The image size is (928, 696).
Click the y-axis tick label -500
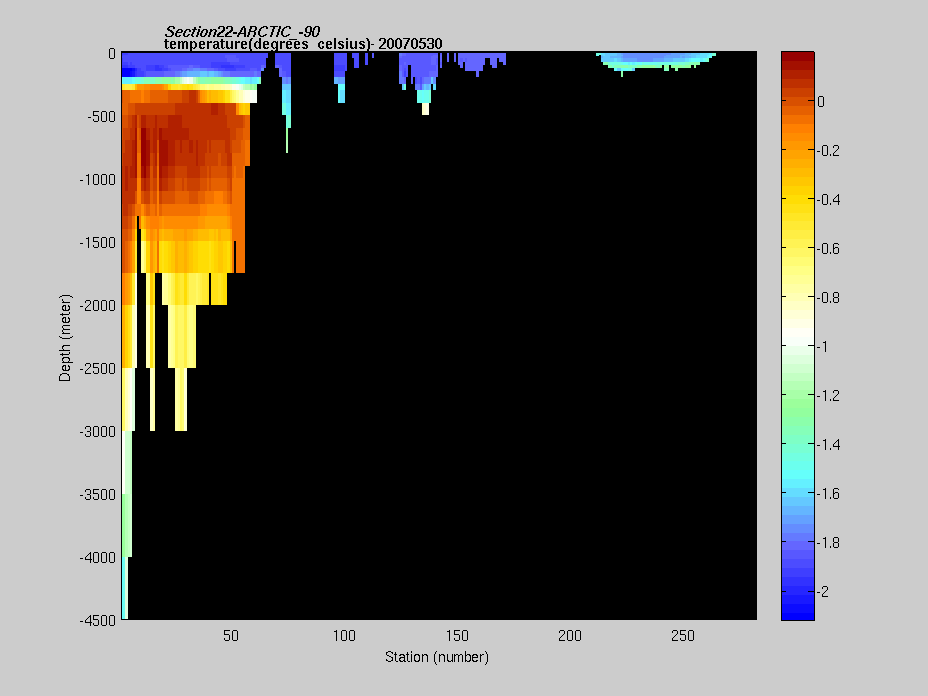[101, 117]
